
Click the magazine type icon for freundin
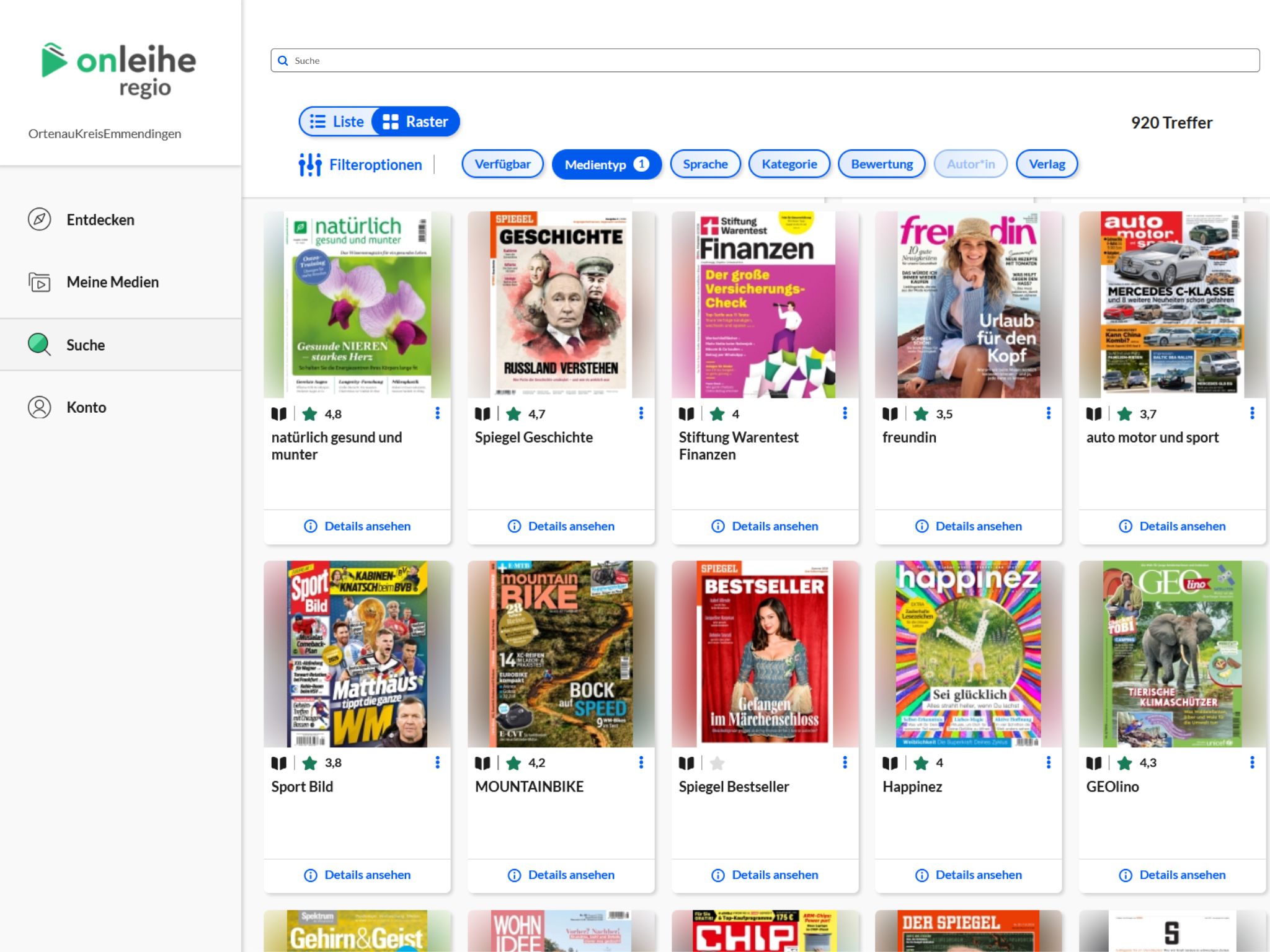point(890,413)
